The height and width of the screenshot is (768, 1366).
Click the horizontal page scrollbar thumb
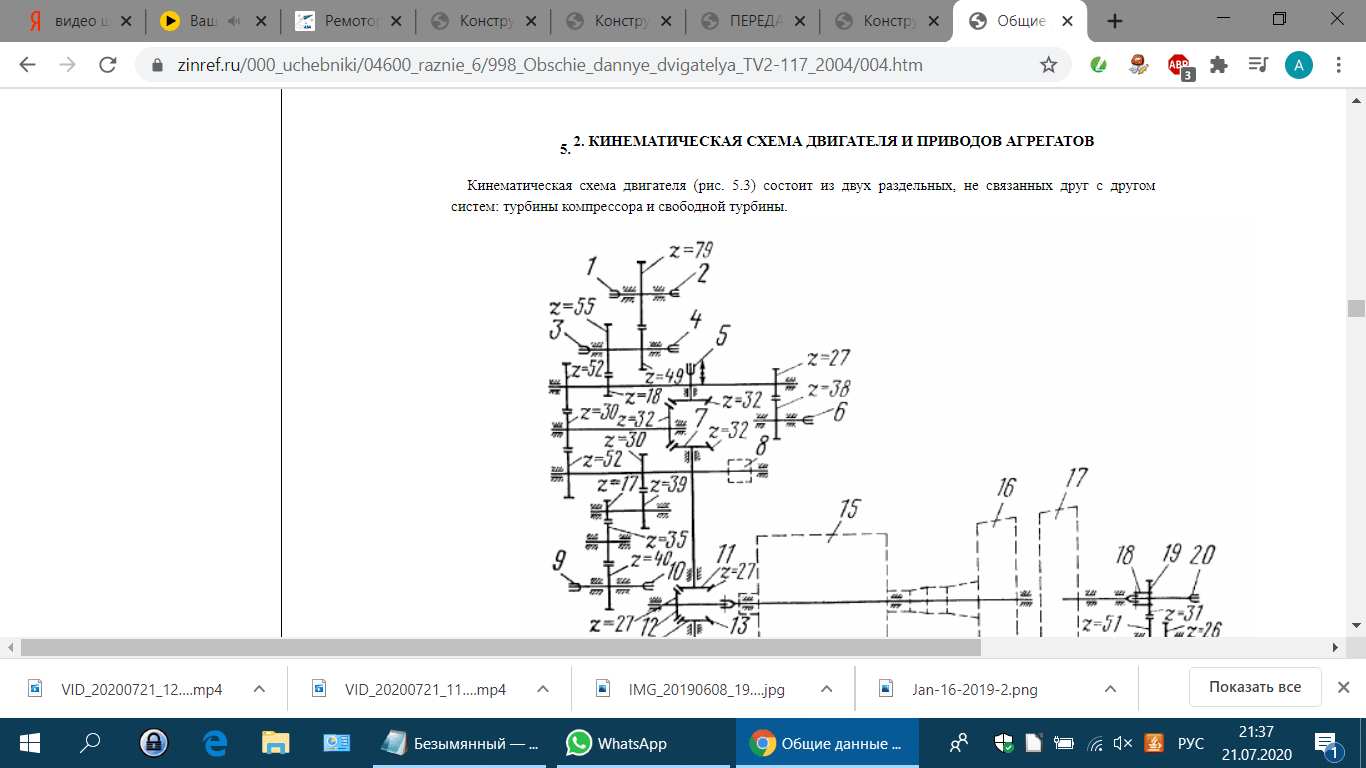pos(500,648)
